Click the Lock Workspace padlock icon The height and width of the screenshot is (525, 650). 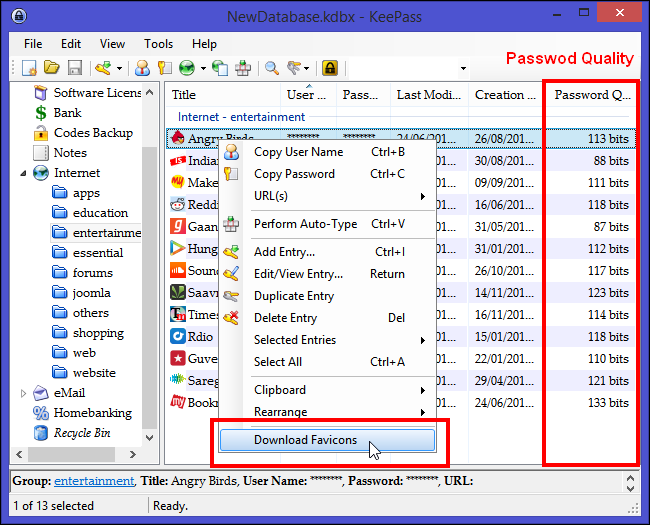click(330, 68)
